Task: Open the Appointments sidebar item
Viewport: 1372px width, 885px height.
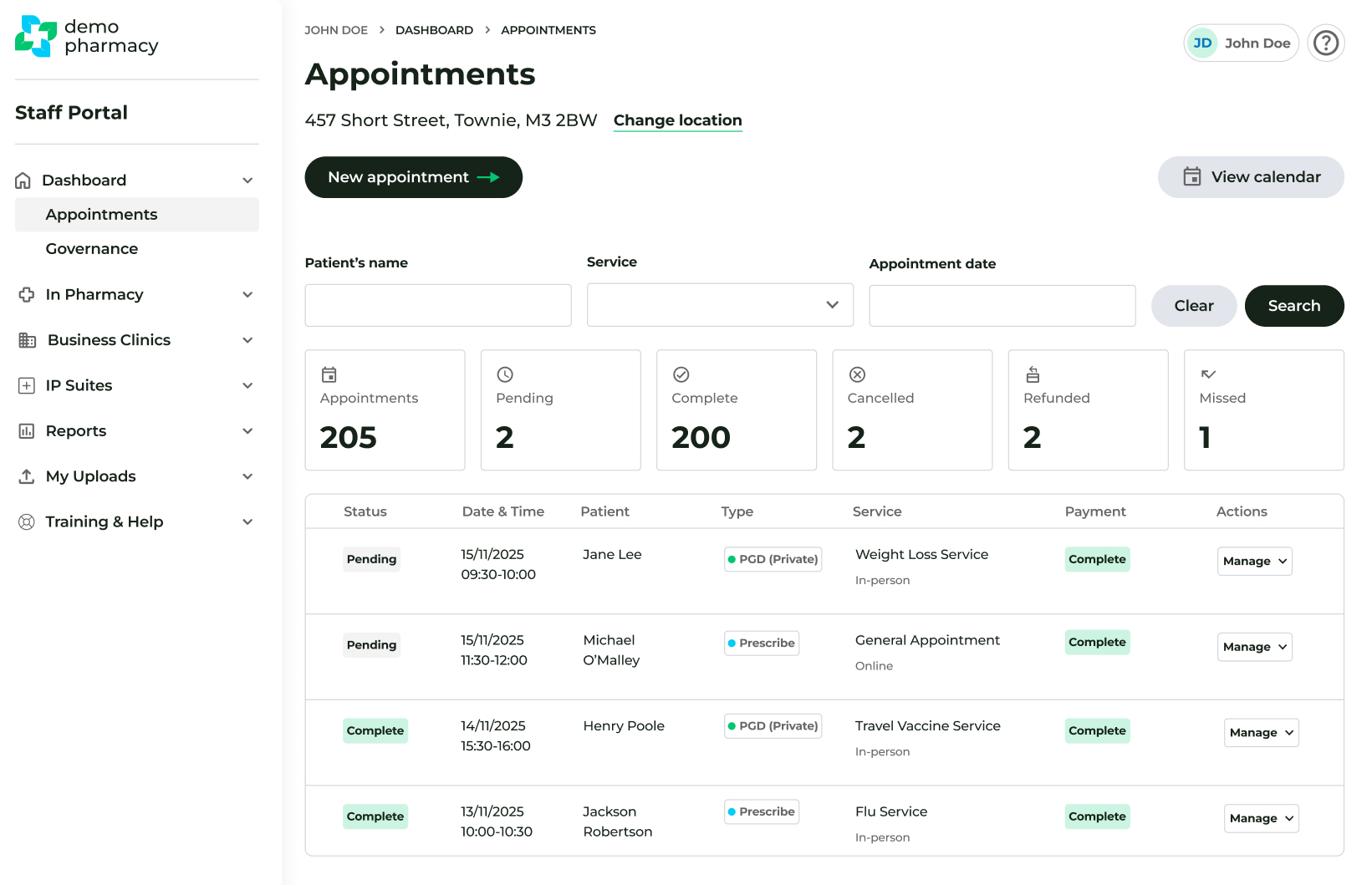Action: point(101,214)
